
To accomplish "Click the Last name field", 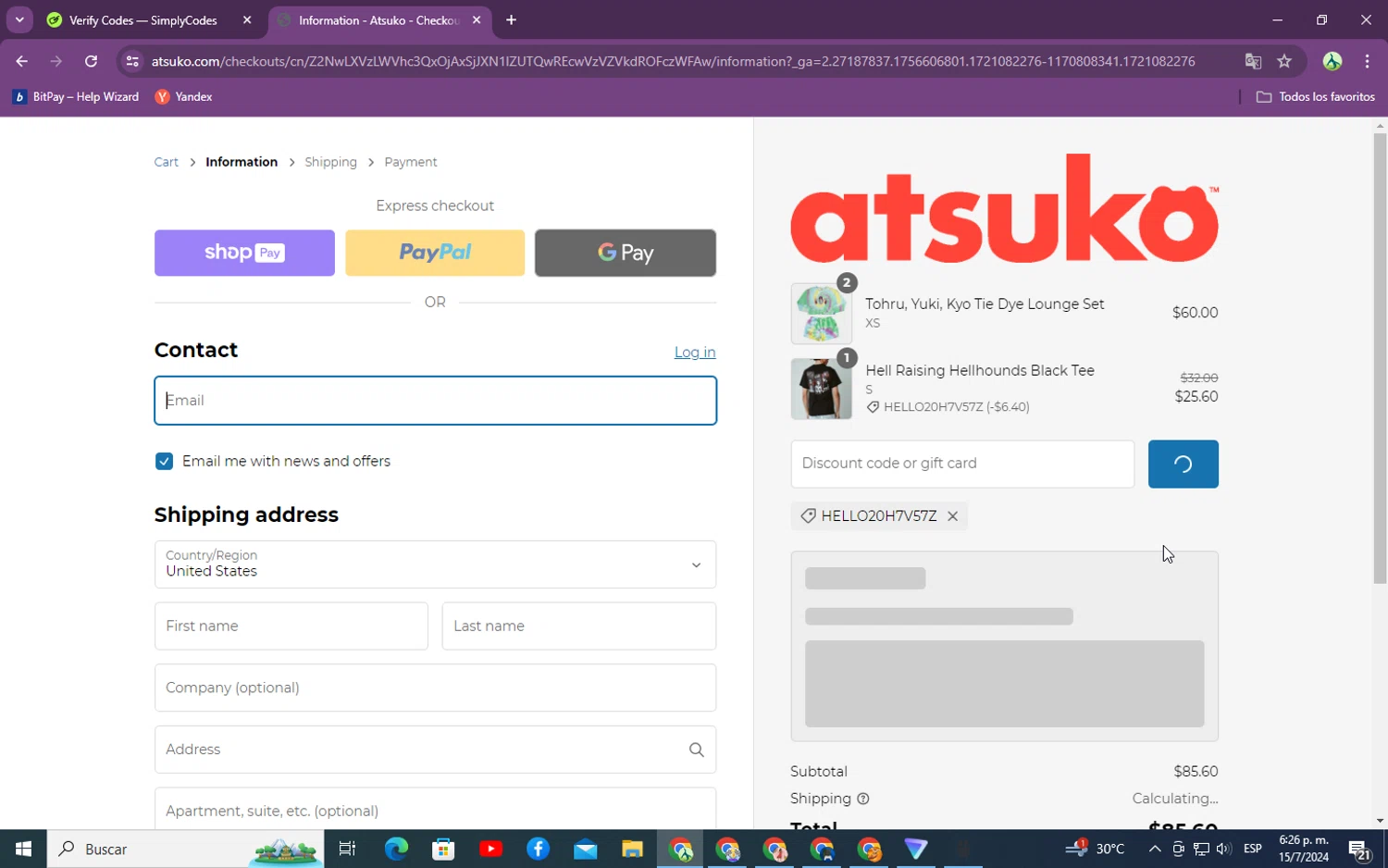I will [x=579, y=626].
